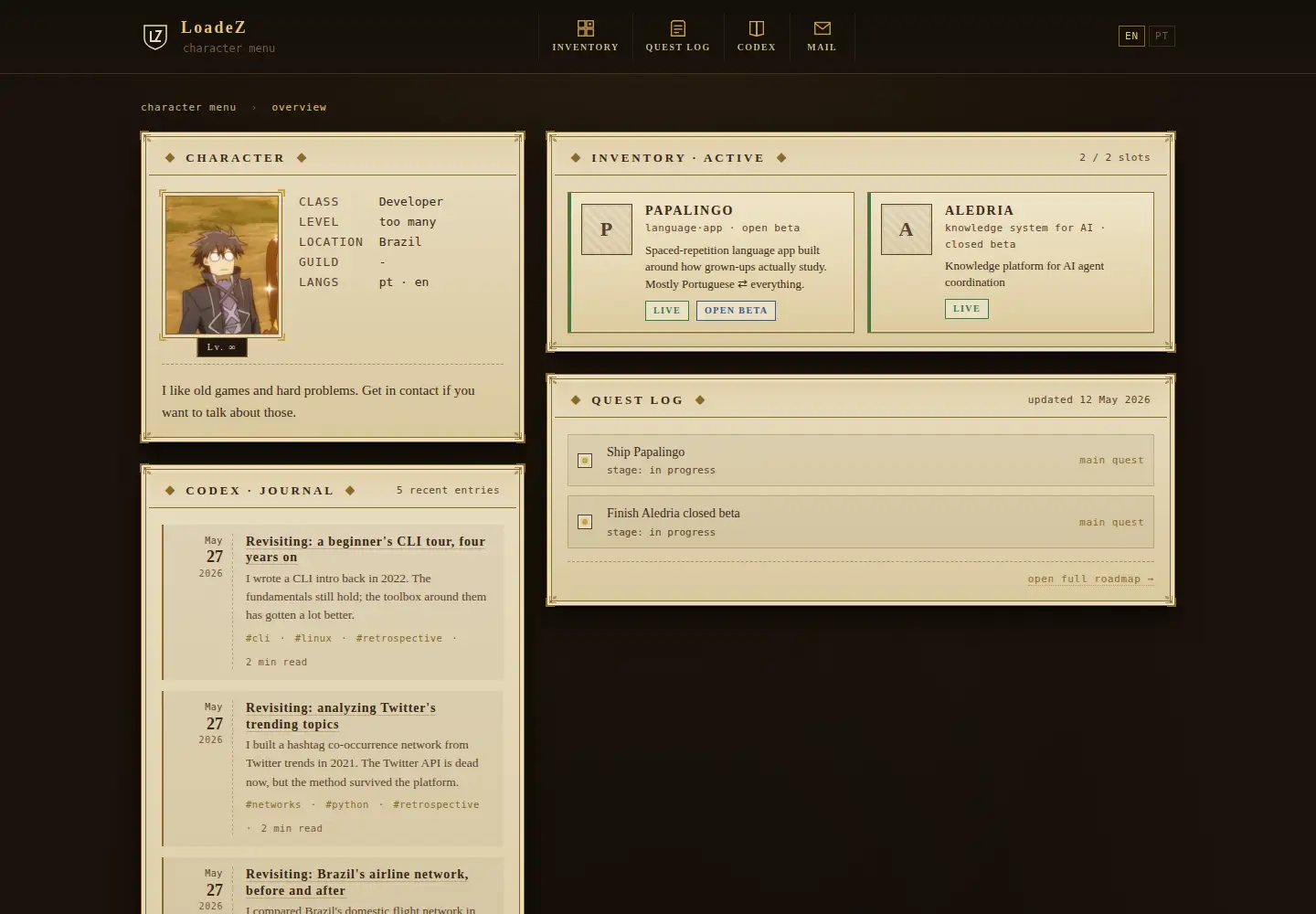Click the Papalingo 'P' tile icon
This screenshot has height=914, width=1316.
point(607,229)
